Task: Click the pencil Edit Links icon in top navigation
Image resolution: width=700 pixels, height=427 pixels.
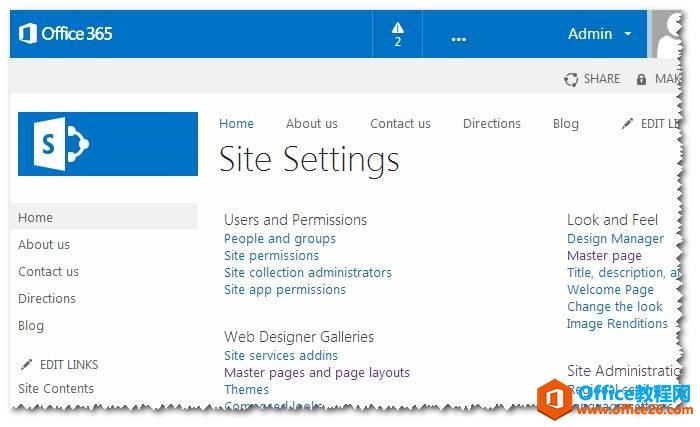Action: coord(627,124)
